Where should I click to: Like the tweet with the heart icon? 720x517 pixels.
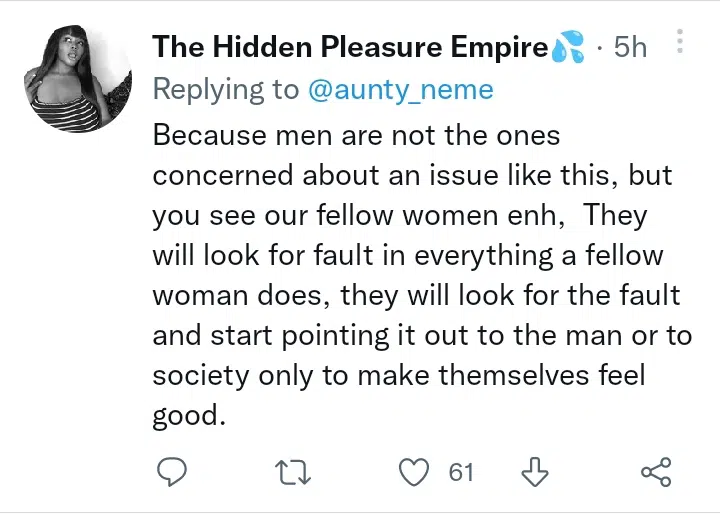pos(413,471)
